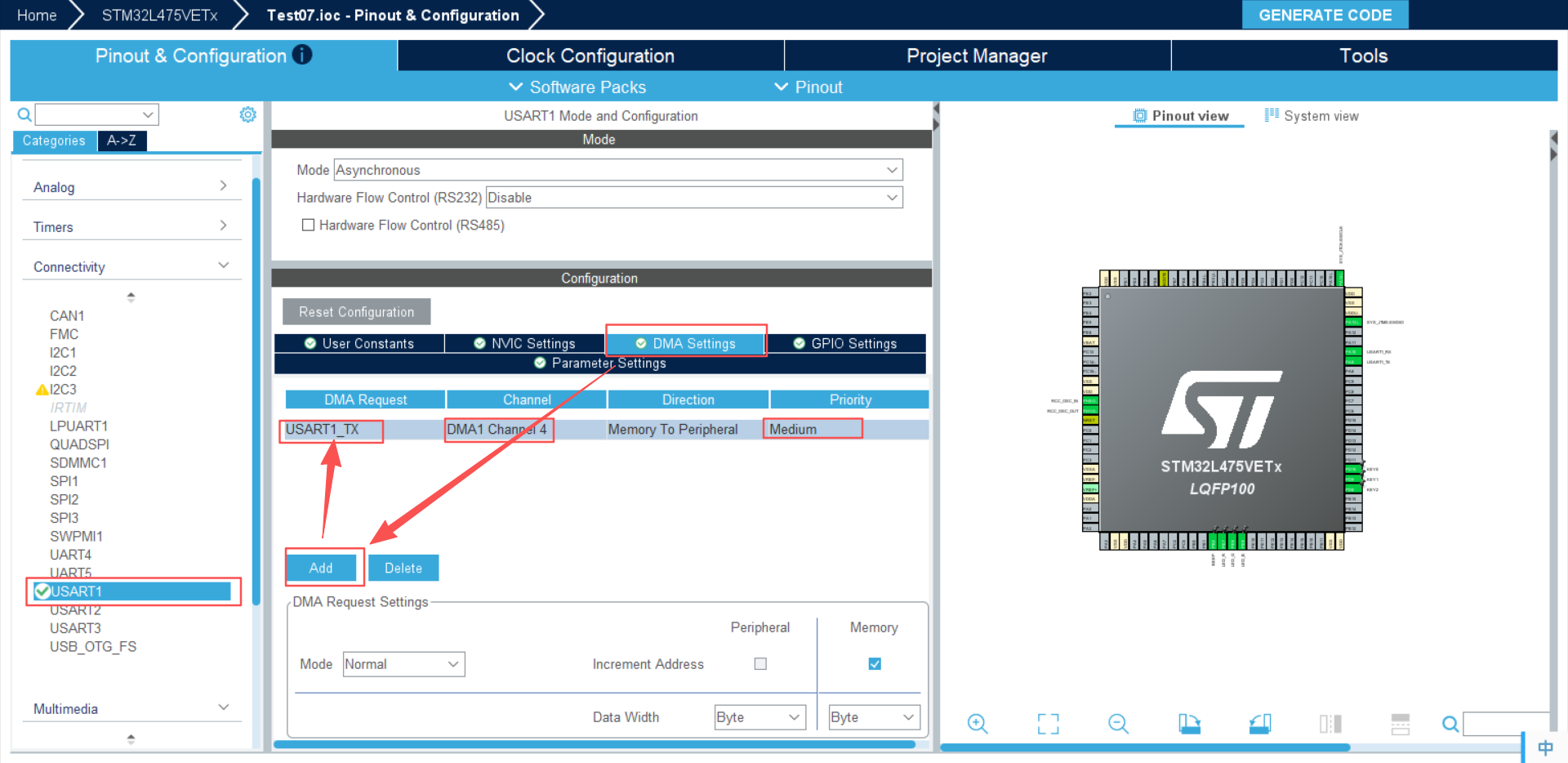This screenshot has height=763, width=1568.
Task: Toggle vertical split view icon
Action: [x=1330, y=724]
